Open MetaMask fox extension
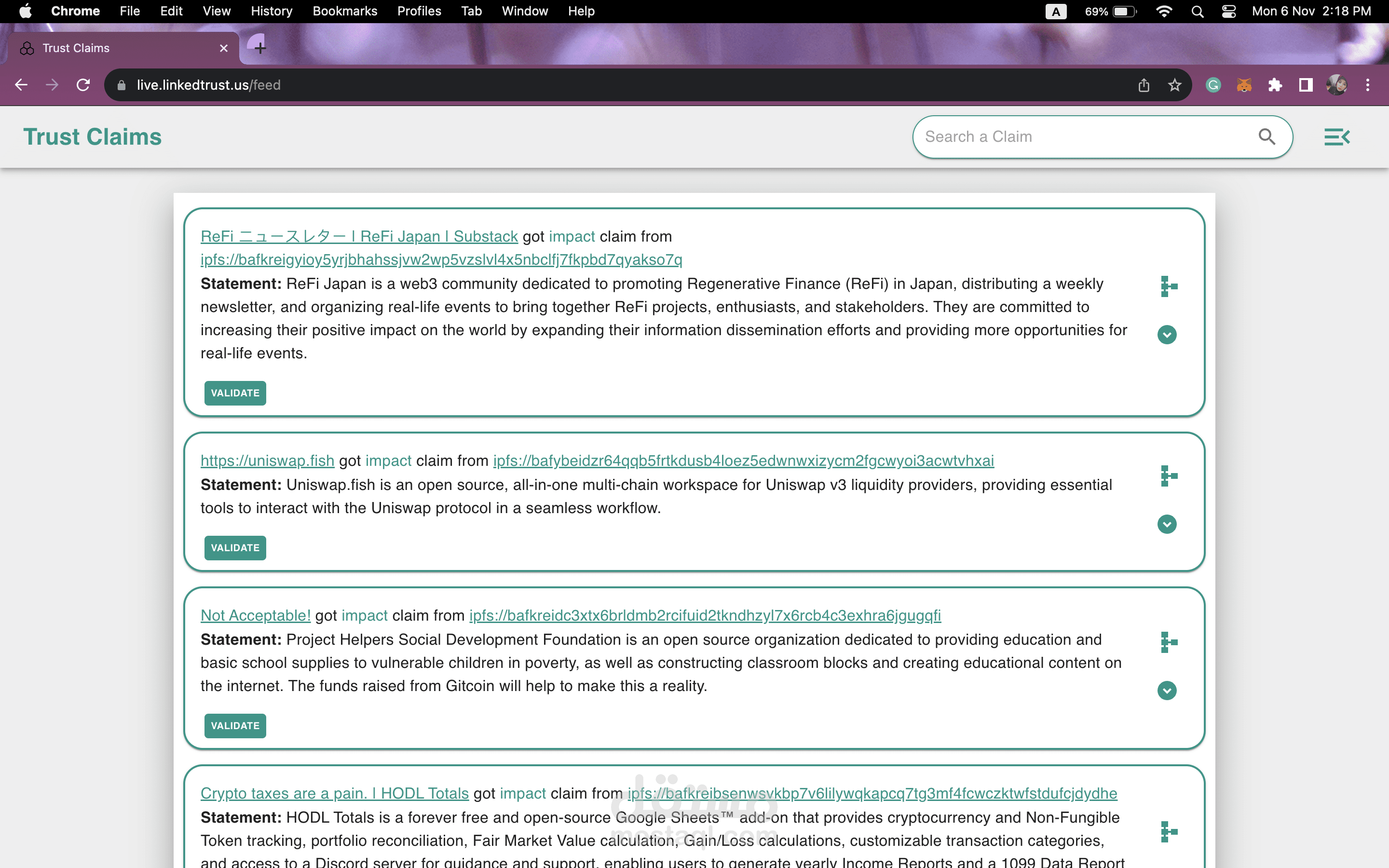The height and width of the screenshot is (868, 1389). click(1244, 85)
